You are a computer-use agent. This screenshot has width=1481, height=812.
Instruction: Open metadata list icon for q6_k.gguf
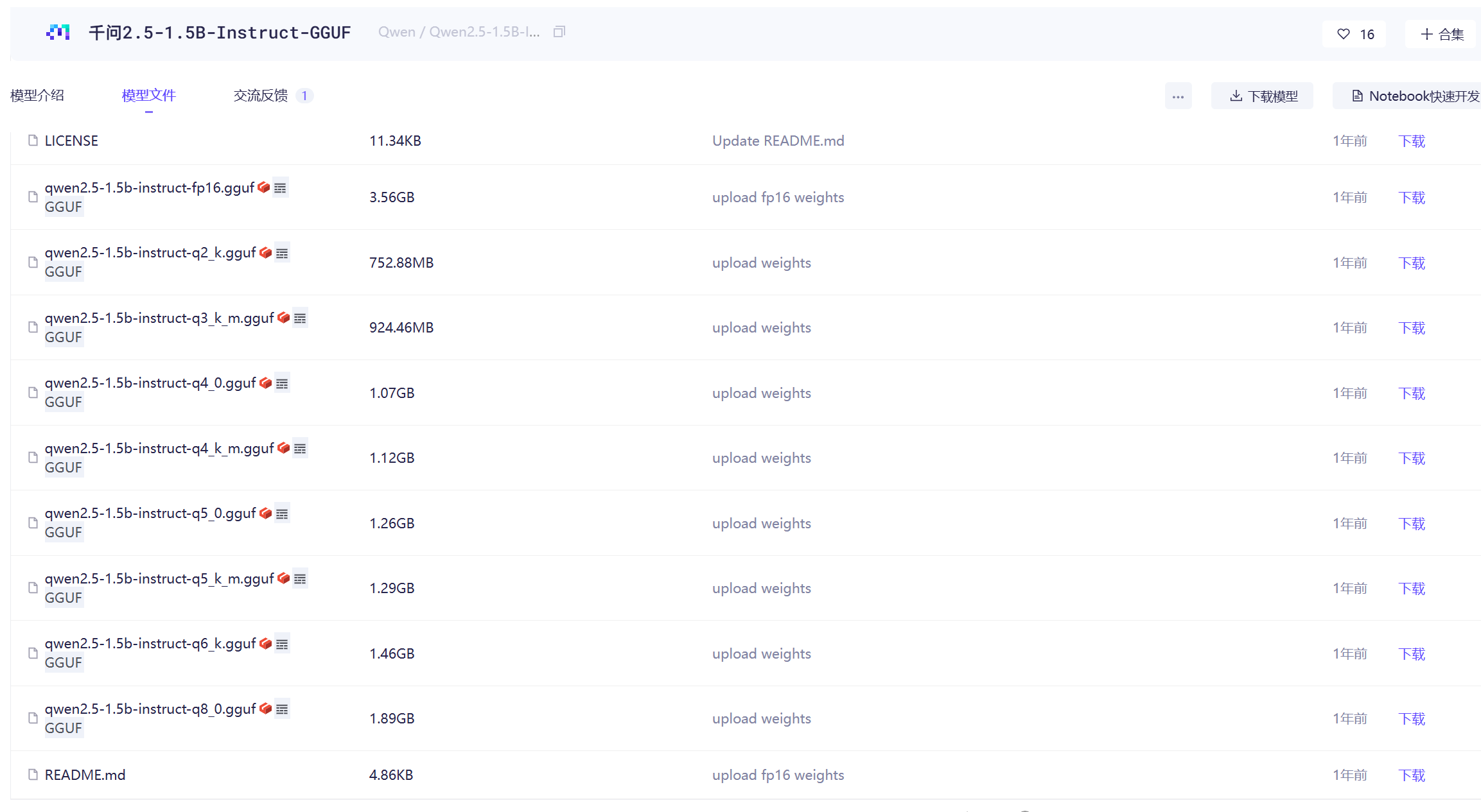[x=282, y=644]
